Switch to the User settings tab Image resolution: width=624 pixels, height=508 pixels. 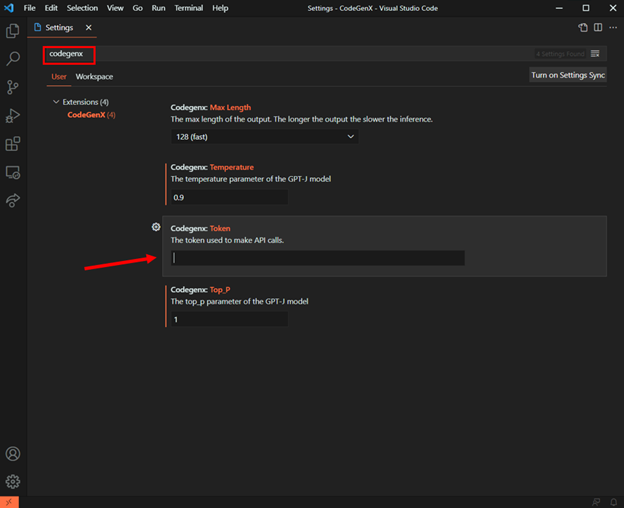click(59, 77)
